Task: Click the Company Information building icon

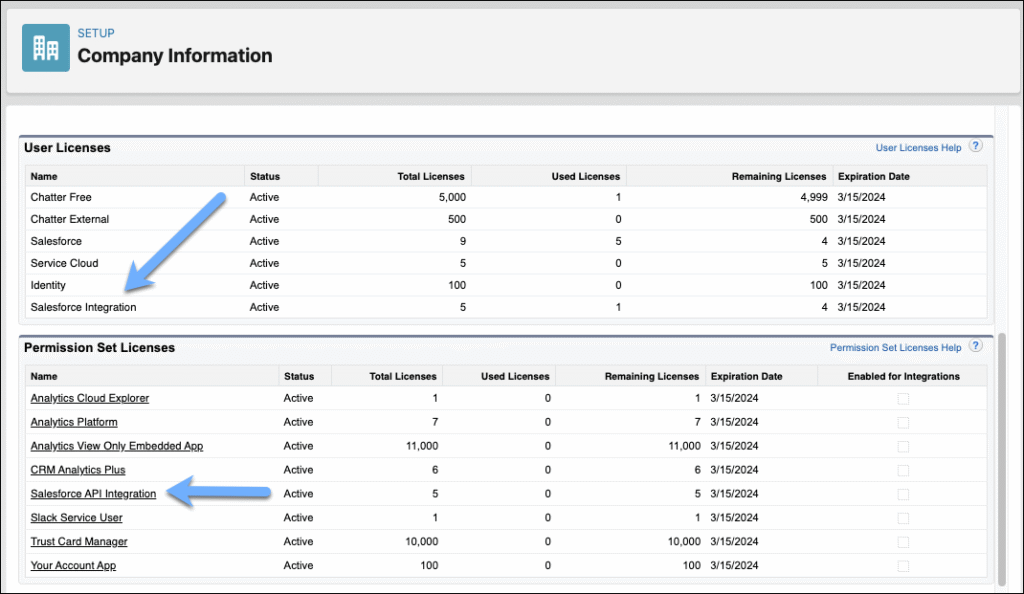Action: click(x=46, y=47)
